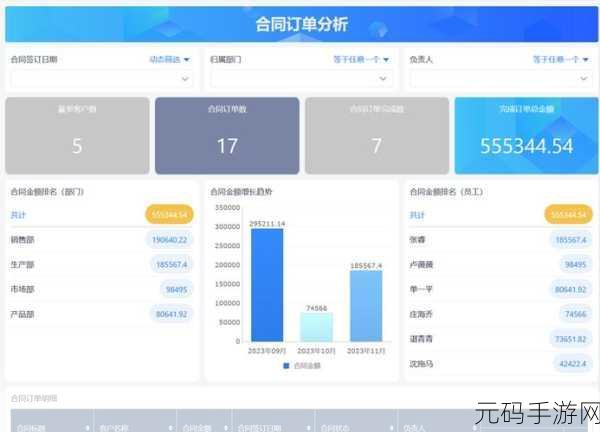Click the 合同订单分析 header banner title
600x432 pixels.
302,24
